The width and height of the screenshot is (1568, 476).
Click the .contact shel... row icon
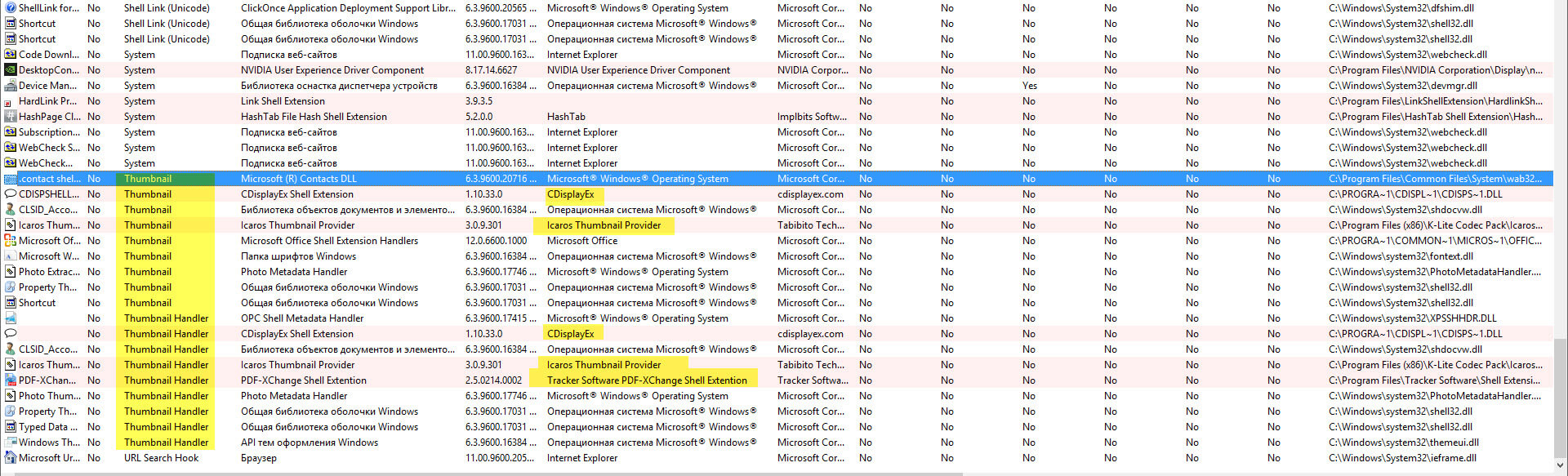click(11, 179)
